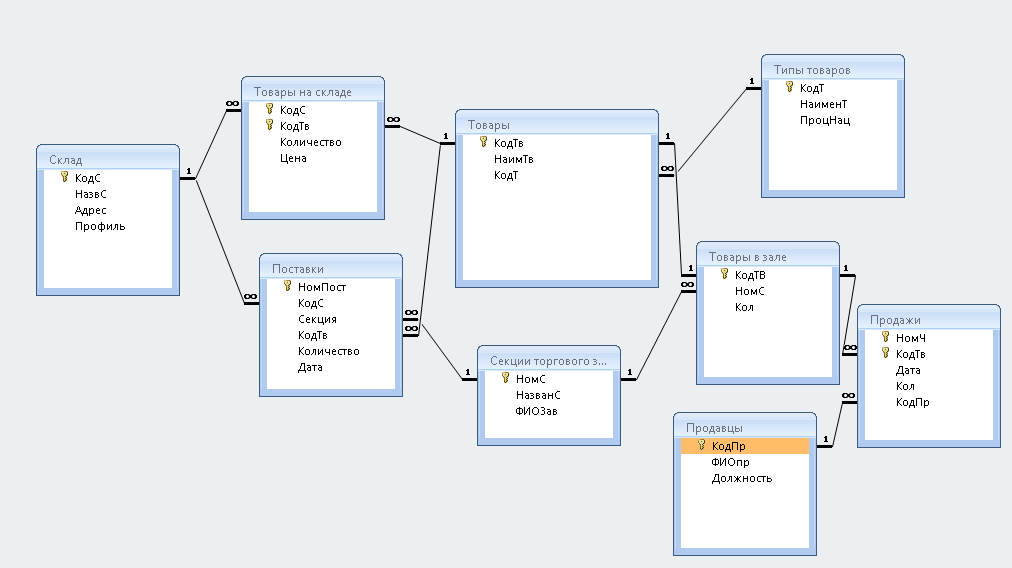Click the primary key icon next to НомПост
Screen dimensions: 1012x568
pyautogui.click(x=288, y=286)
